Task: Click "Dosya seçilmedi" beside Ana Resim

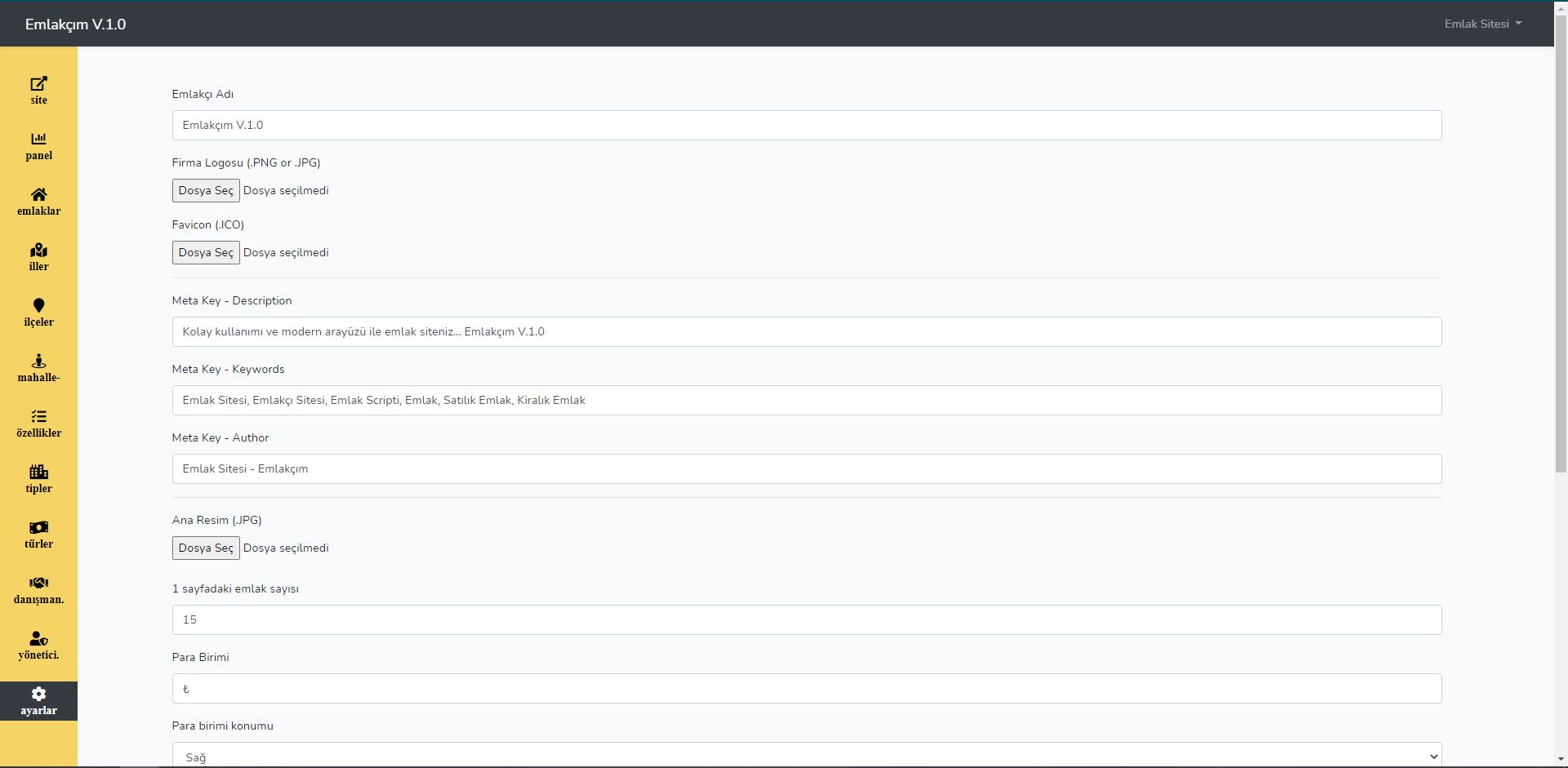Action: point(286,548)
